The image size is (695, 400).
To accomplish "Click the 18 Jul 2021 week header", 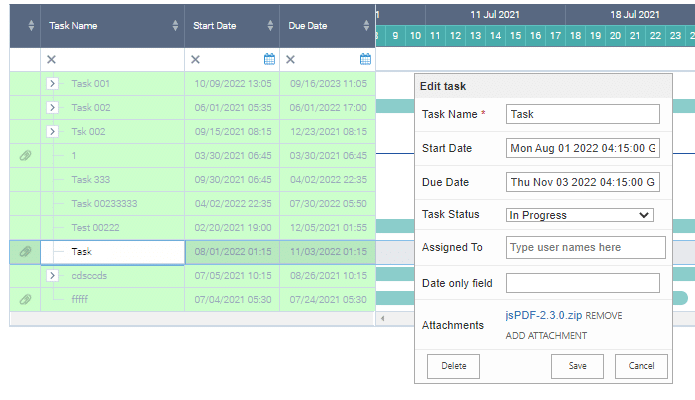I will [635, 15].
